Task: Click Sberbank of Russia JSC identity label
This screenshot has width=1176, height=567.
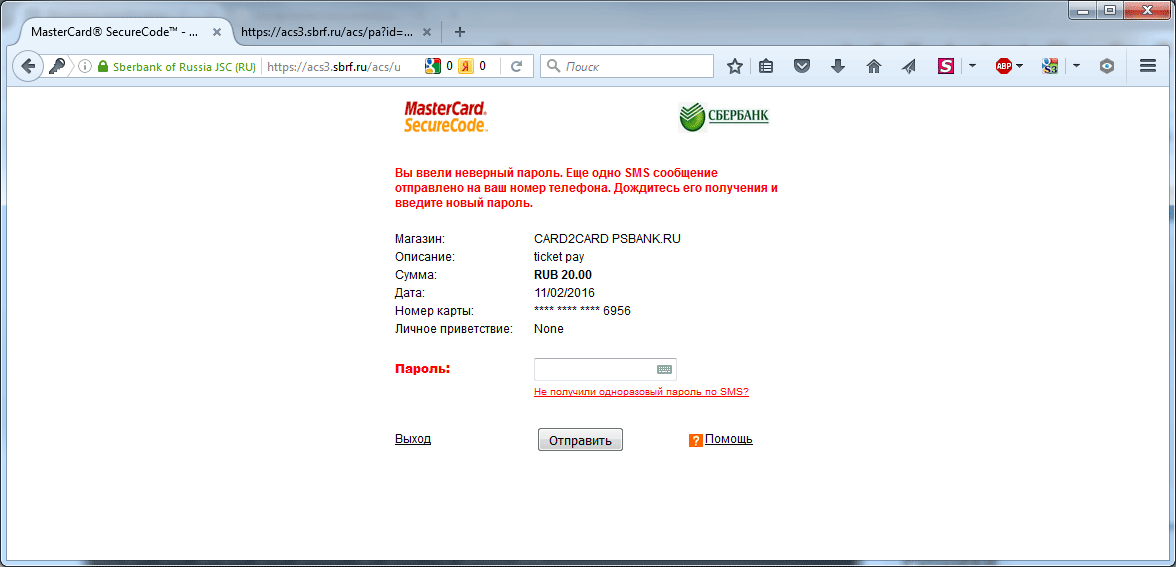Action: tap(184, 66)
